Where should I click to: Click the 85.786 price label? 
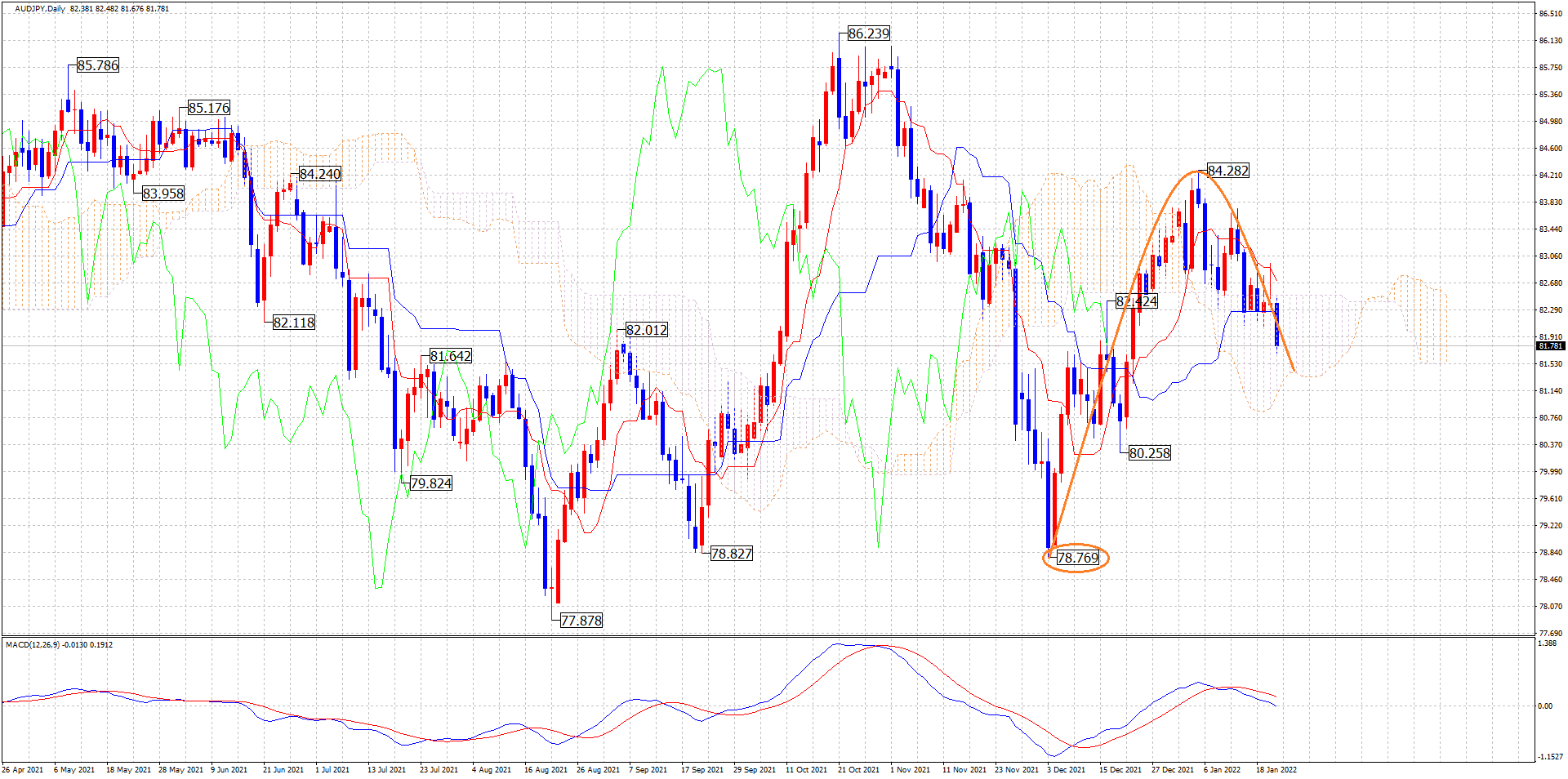pyautogui.click(x=97, y=65)
